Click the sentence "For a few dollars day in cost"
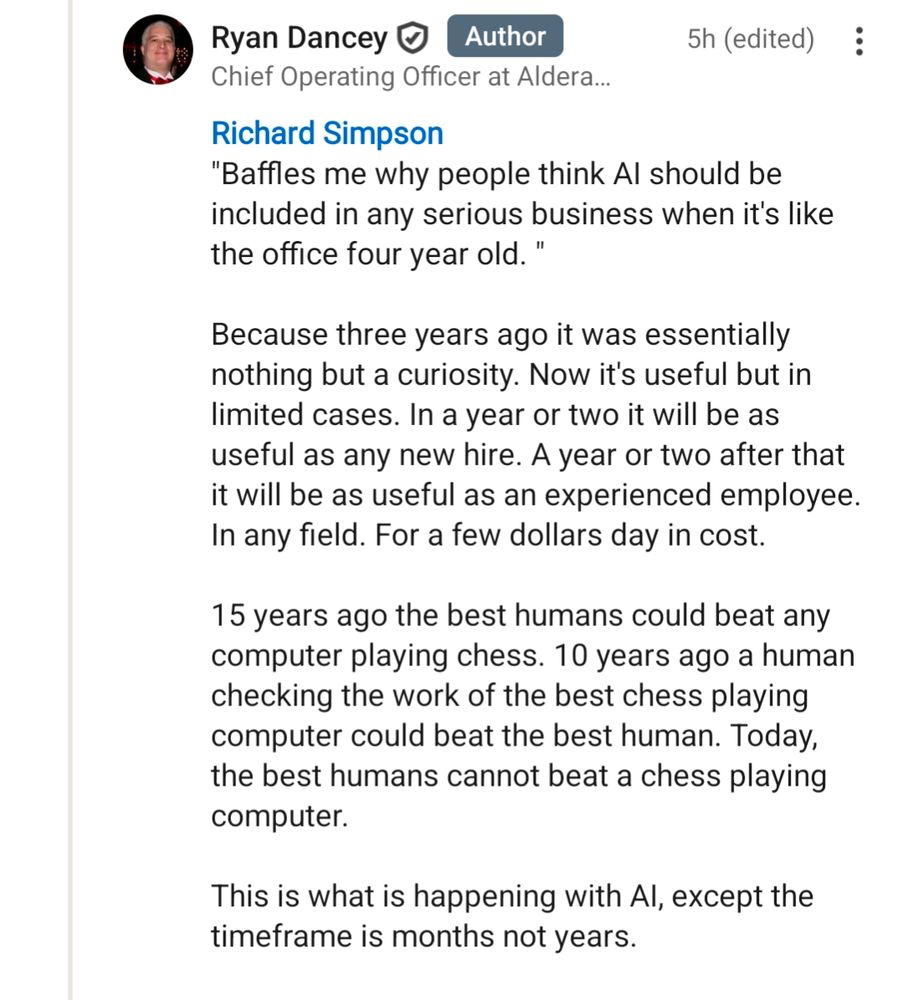This screenshot has height=1000, width=903. (570, 535)
